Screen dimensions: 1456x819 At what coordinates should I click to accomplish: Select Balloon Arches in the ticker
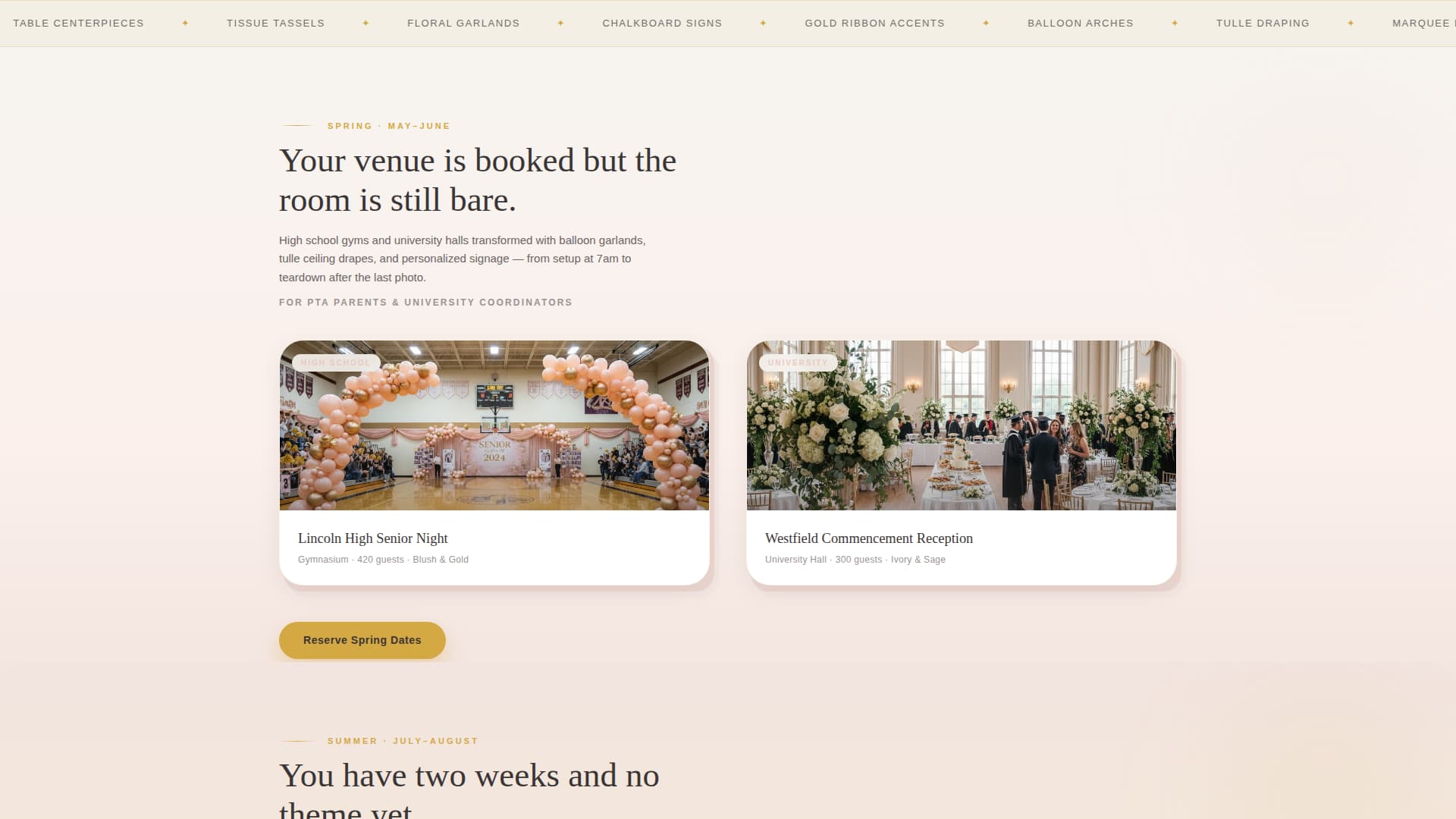pos(1080,24)
